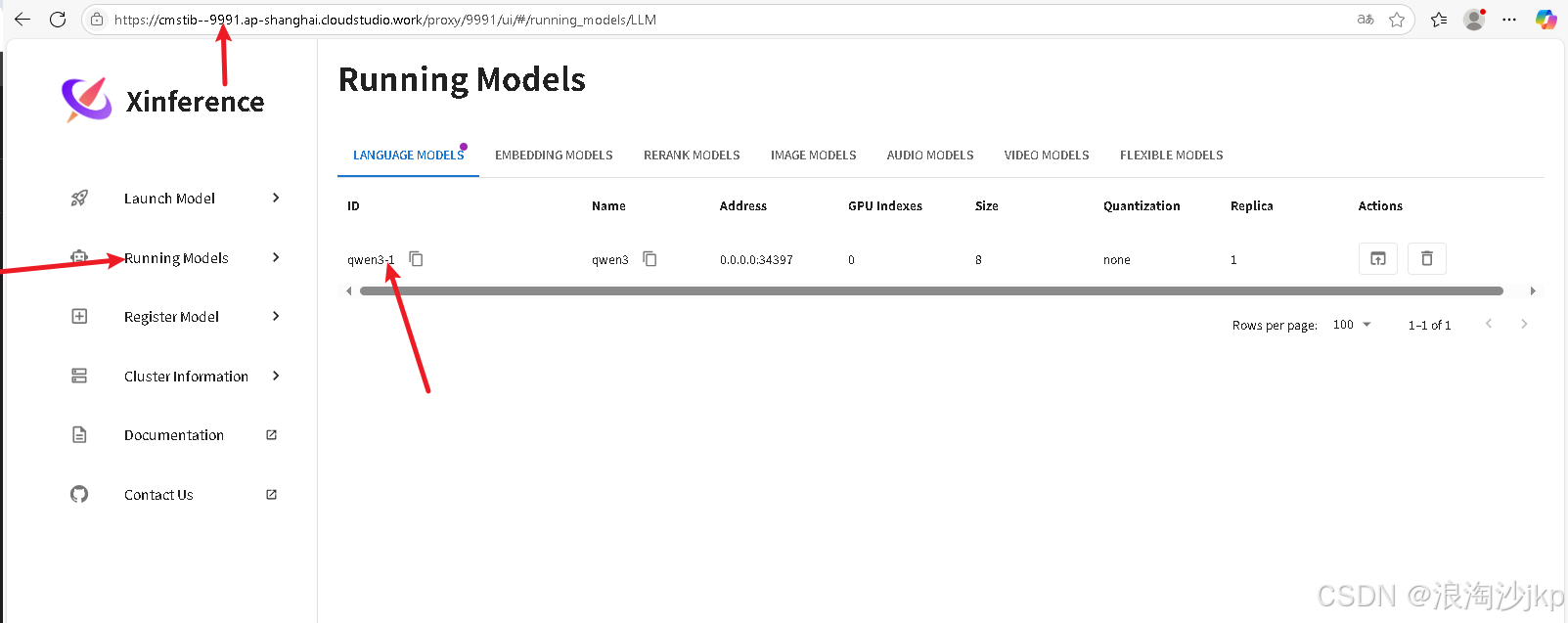This screenshot has height=623, width=1568.
Task: Open Launch Model in sidebar
Action: click(x=169, y=199)
